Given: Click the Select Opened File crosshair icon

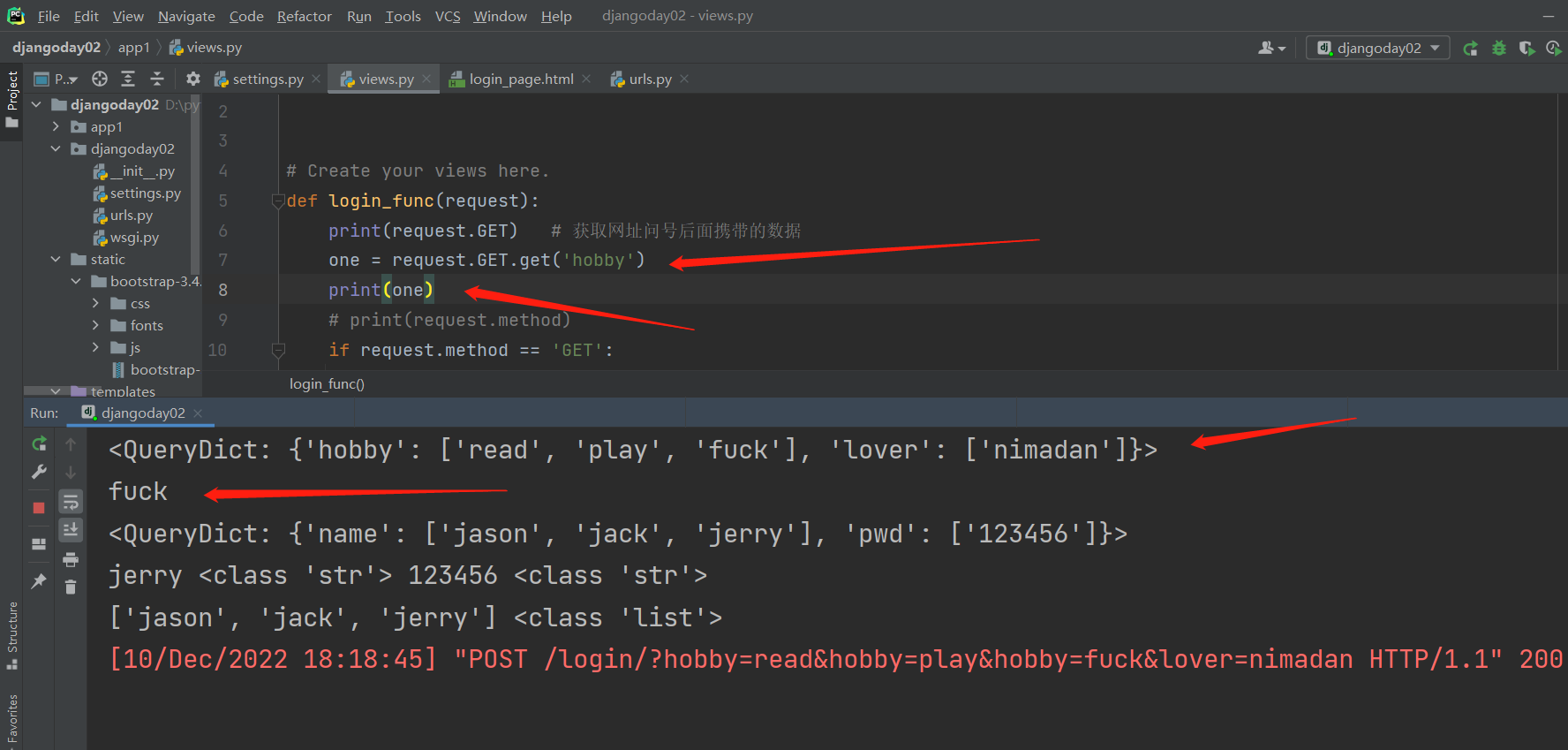Looking at the screenshot, I should coord(100,80).
